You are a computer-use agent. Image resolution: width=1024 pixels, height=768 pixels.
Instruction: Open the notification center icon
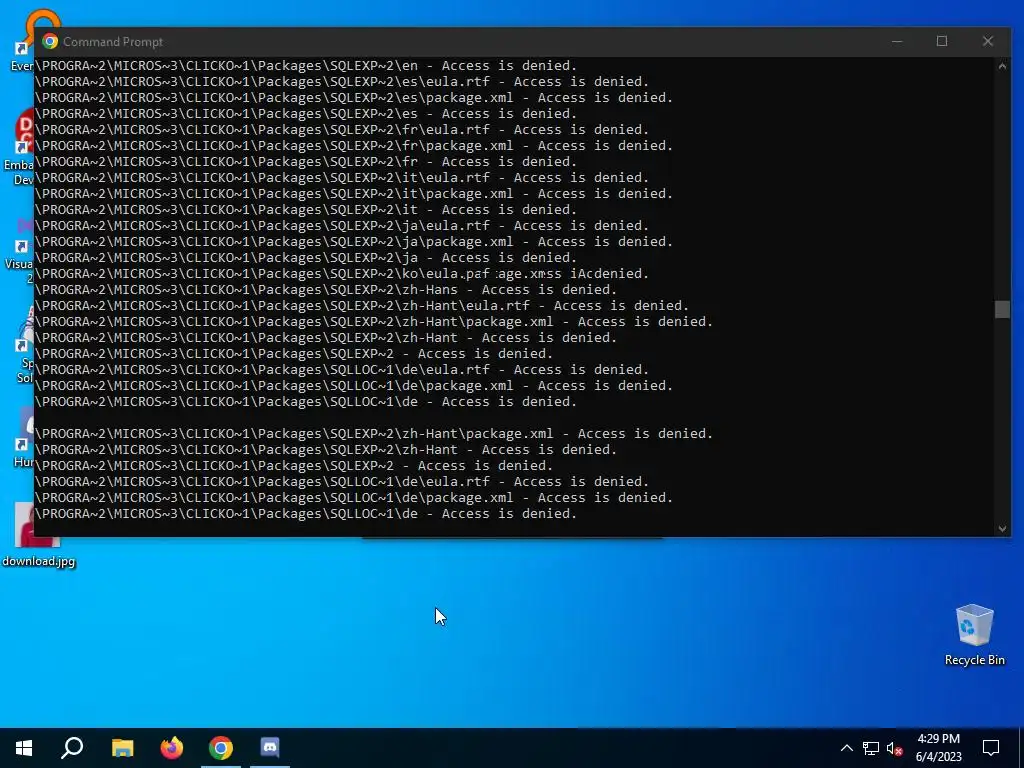991,748
